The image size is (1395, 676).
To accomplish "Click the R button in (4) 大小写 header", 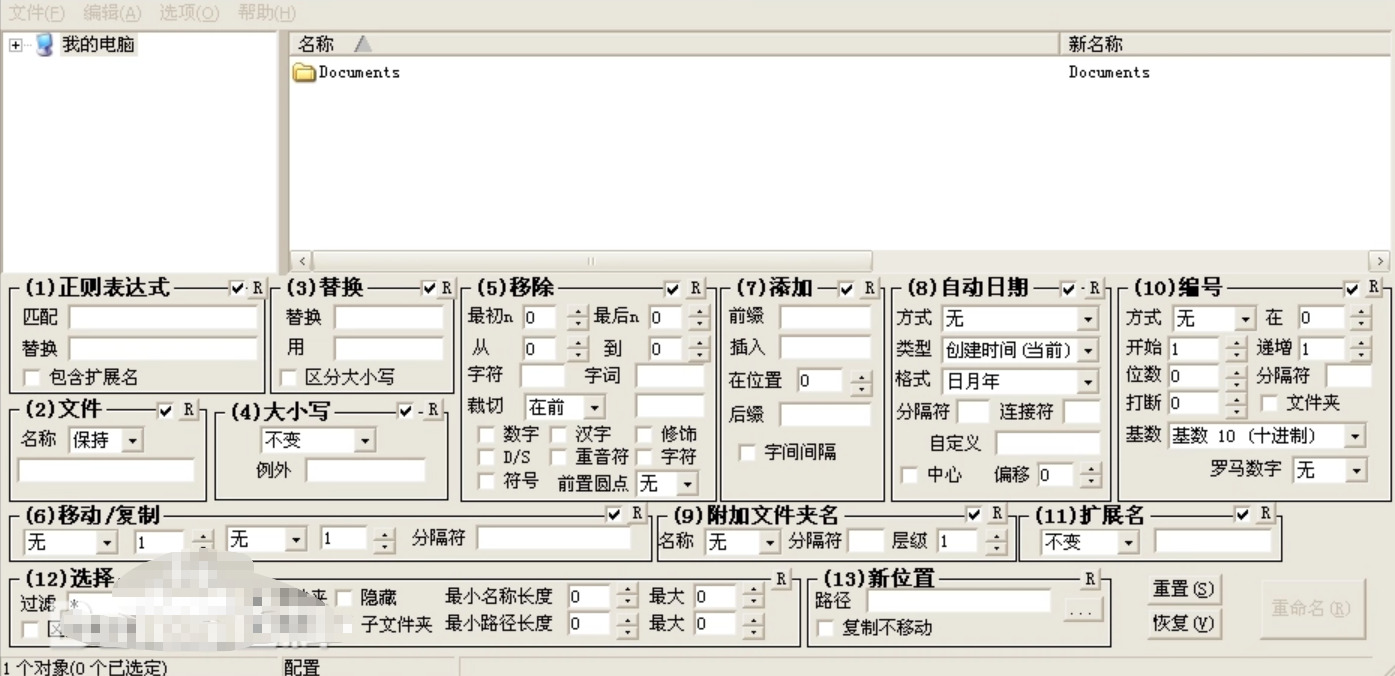I will pos(432,410).
